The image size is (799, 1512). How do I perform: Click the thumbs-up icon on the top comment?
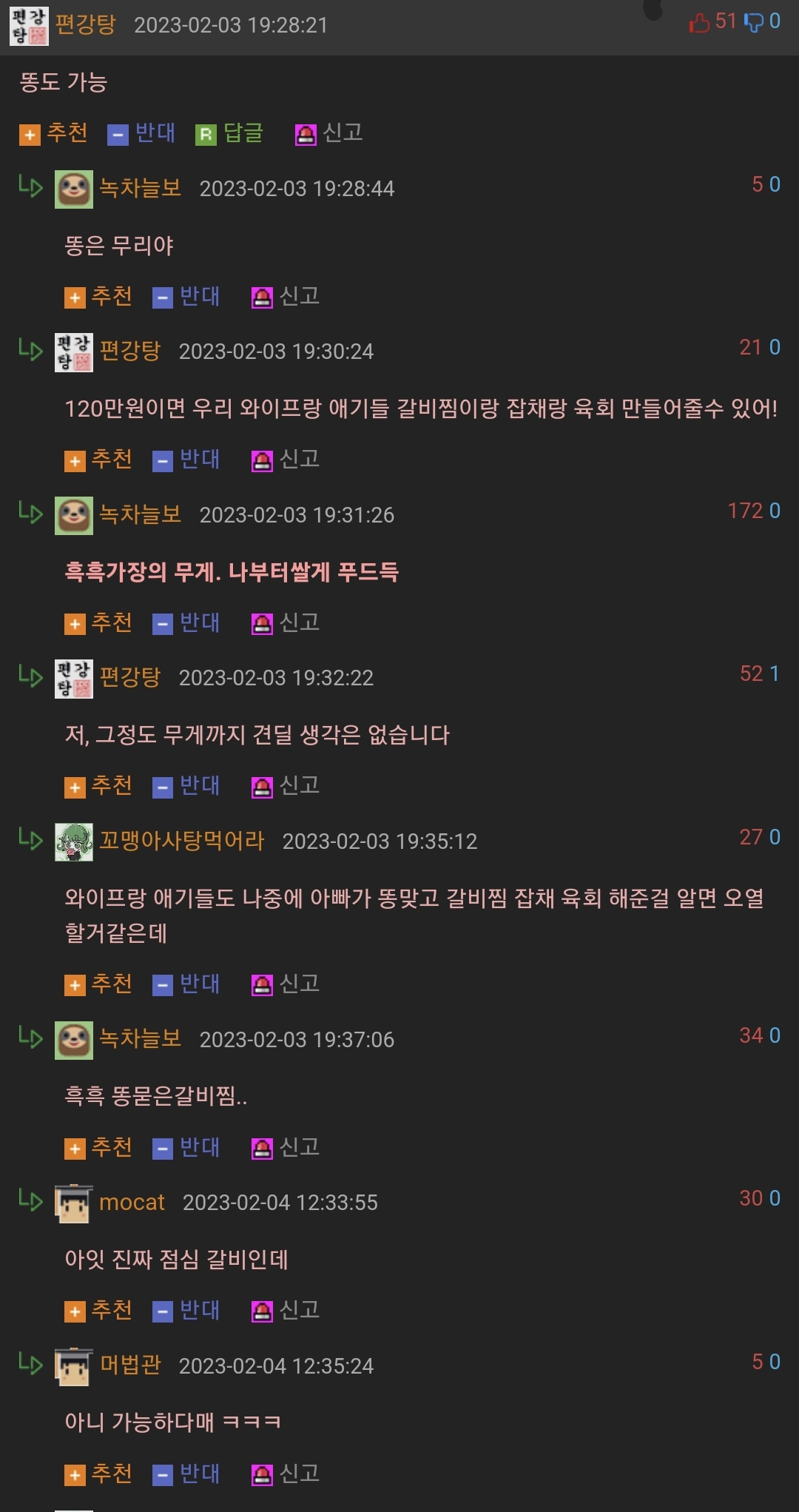[x=698, y=23]
